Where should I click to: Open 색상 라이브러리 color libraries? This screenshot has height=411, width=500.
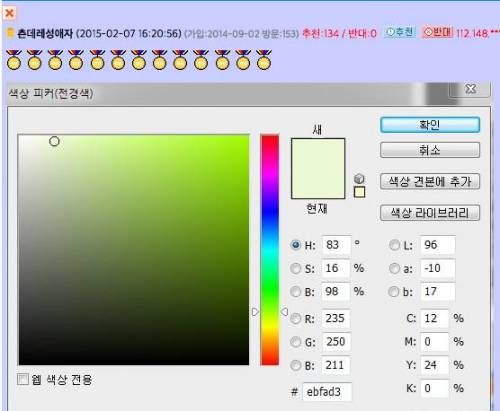point(430,213)
